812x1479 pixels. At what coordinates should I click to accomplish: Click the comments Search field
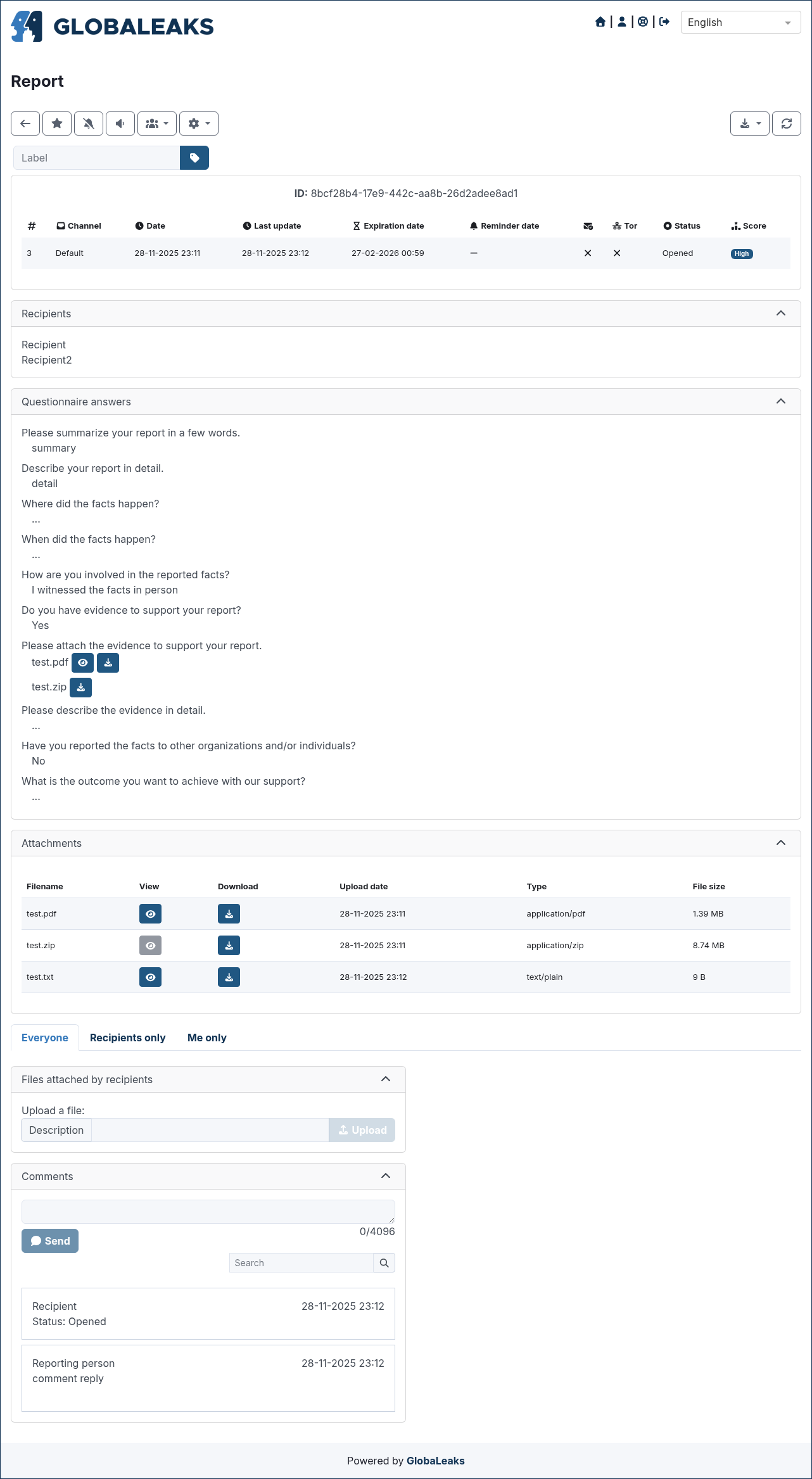301,1263
